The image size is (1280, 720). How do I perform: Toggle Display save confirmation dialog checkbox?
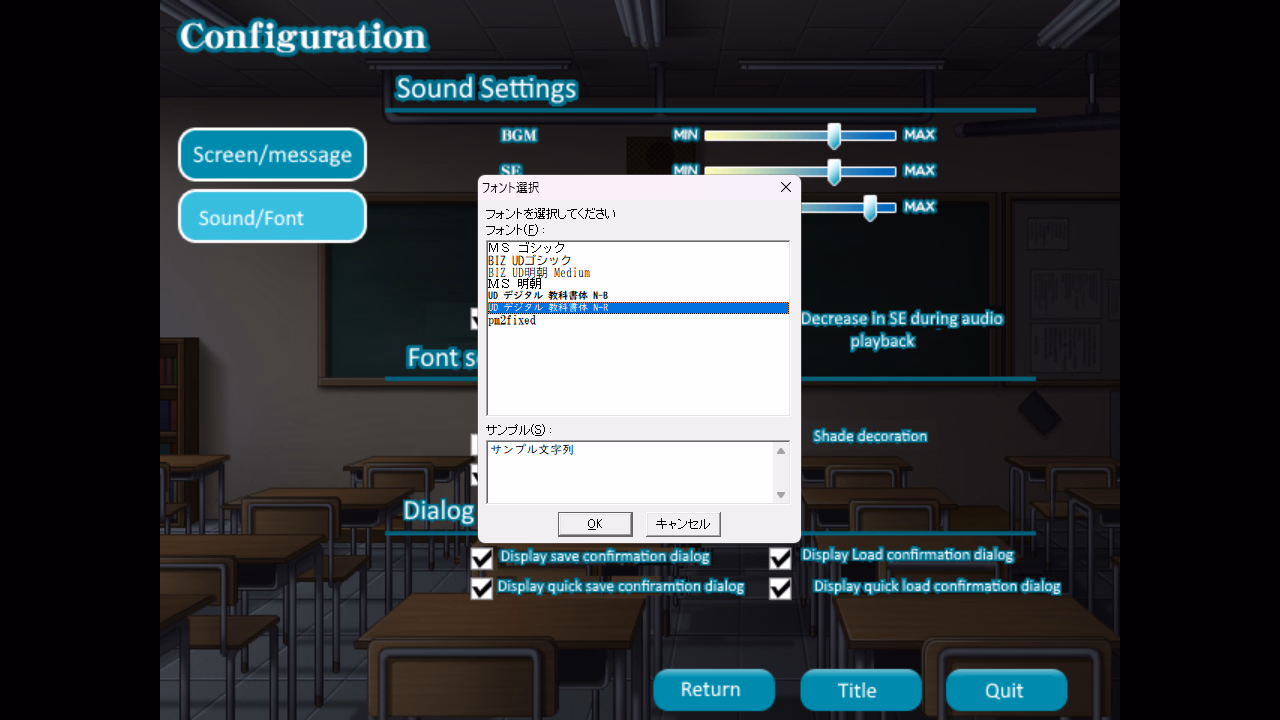coord(482,558)
